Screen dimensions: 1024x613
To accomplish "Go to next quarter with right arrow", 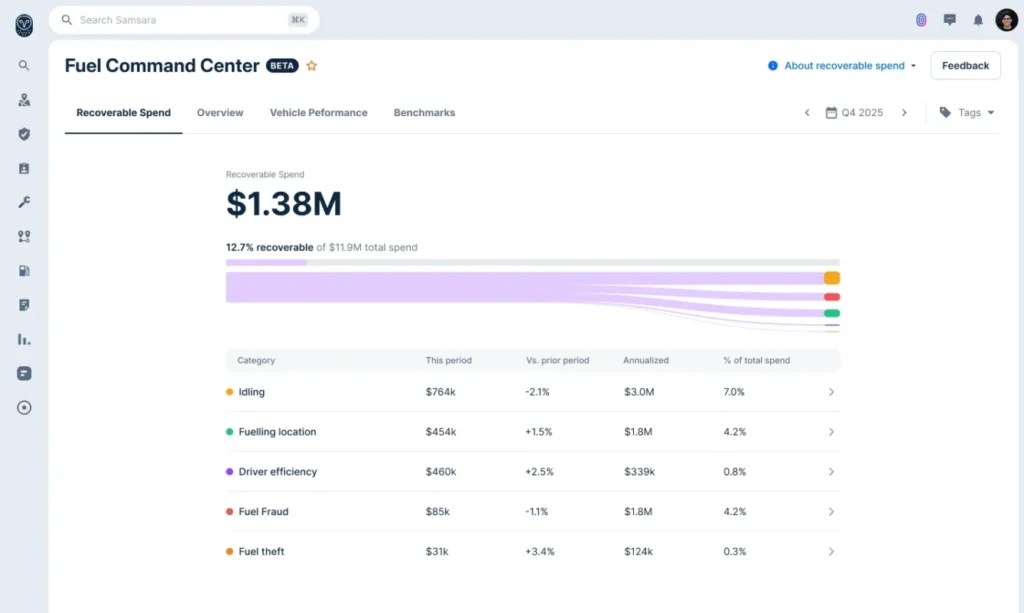I will pyautogui.click(x=904, y=112).
